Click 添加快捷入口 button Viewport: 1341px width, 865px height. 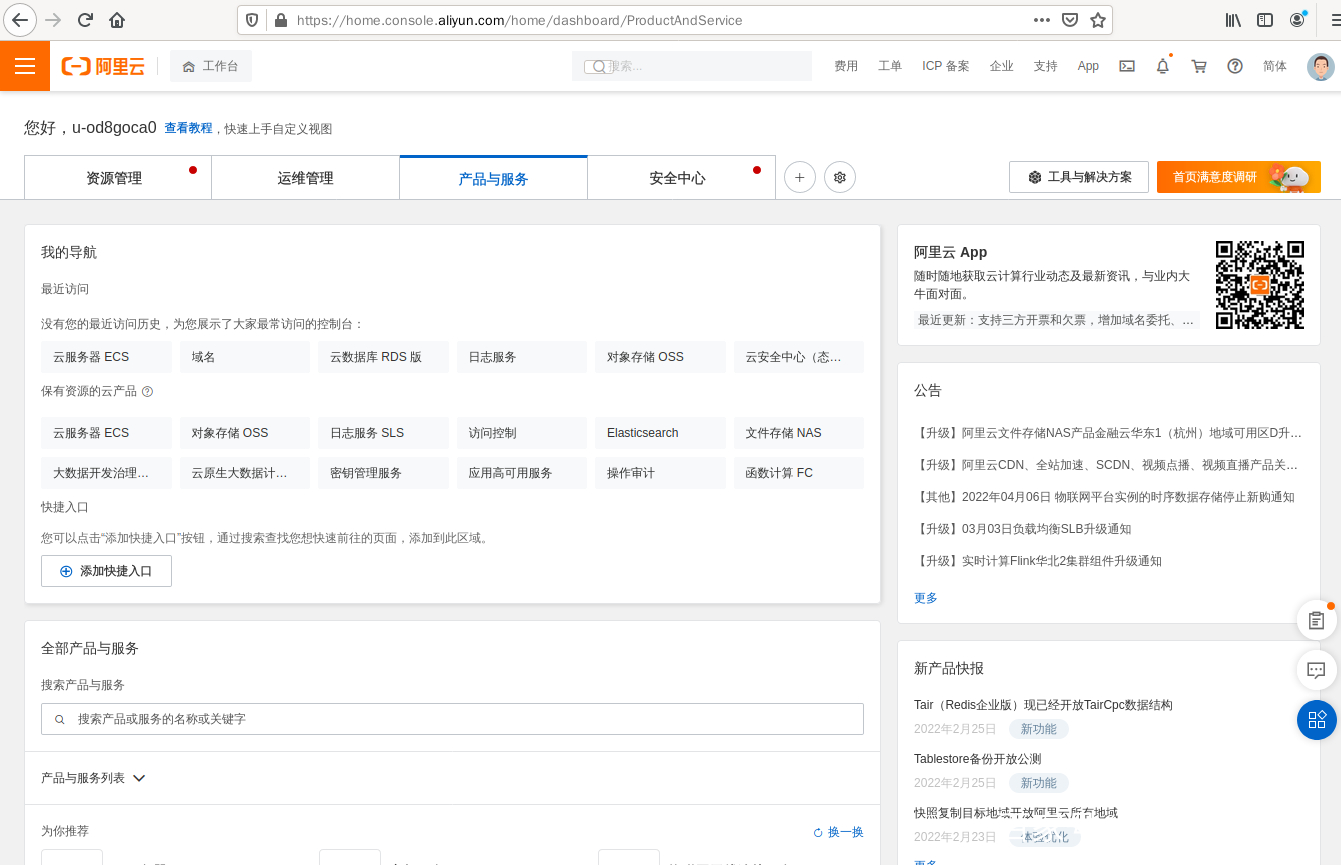click(106, 571)
